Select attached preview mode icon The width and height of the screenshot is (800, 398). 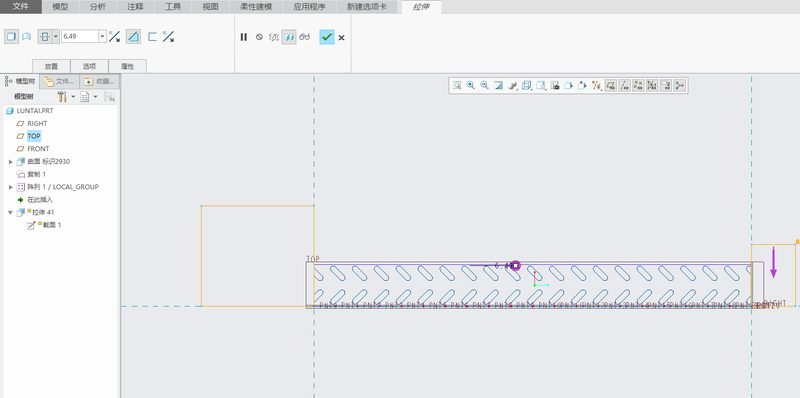[x=289, y=37]
